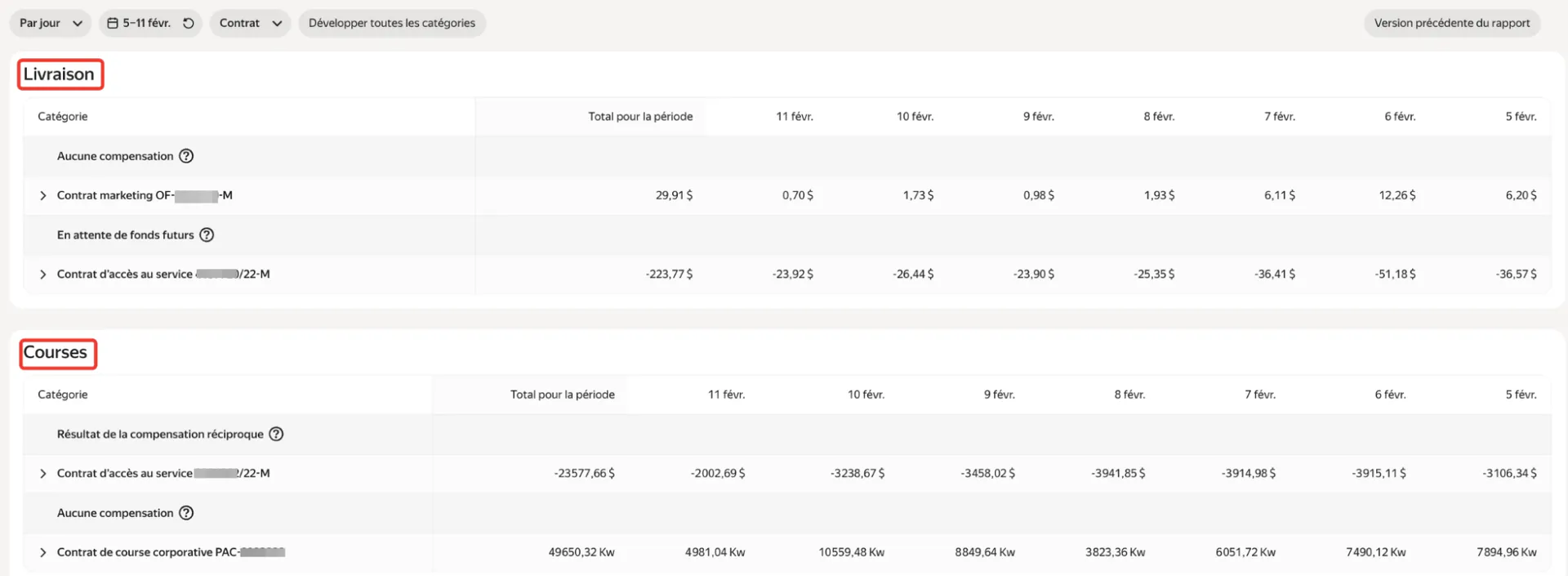The image size is (1568, 576).
Task: Click the -36,57 $ cell for 5 févr.
Action: coord(1517,275)
